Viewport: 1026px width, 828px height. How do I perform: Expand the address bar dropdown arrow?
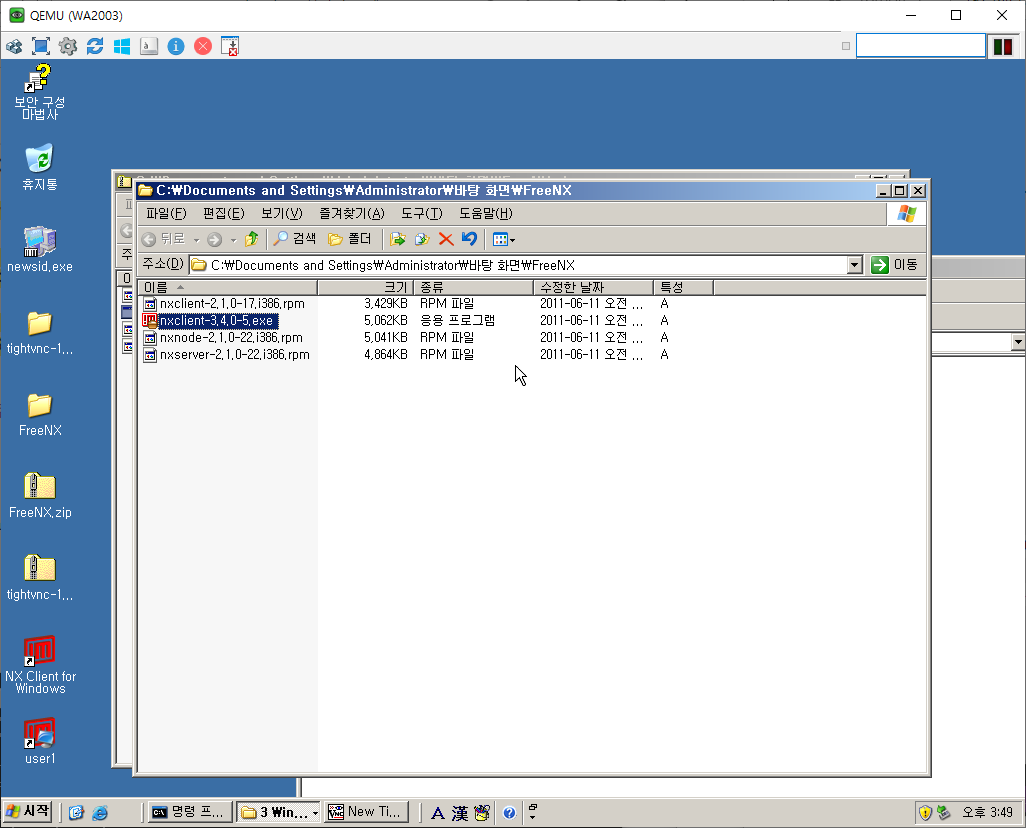pos(855,265)
